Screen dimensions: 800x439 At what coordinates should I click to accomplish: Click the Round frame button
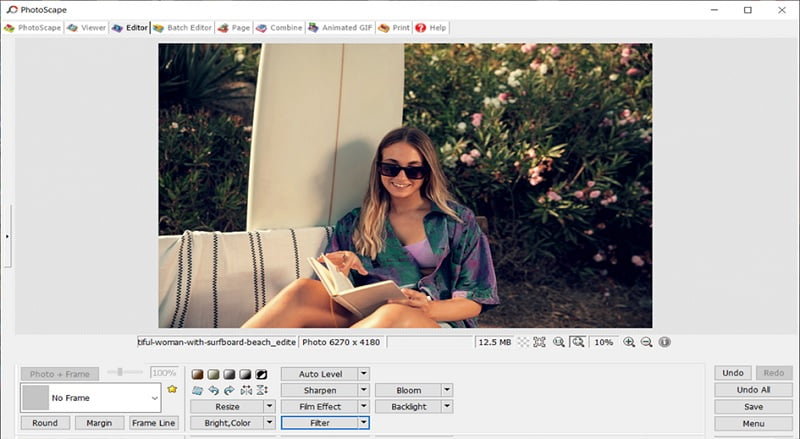click(x=45, y=423)
